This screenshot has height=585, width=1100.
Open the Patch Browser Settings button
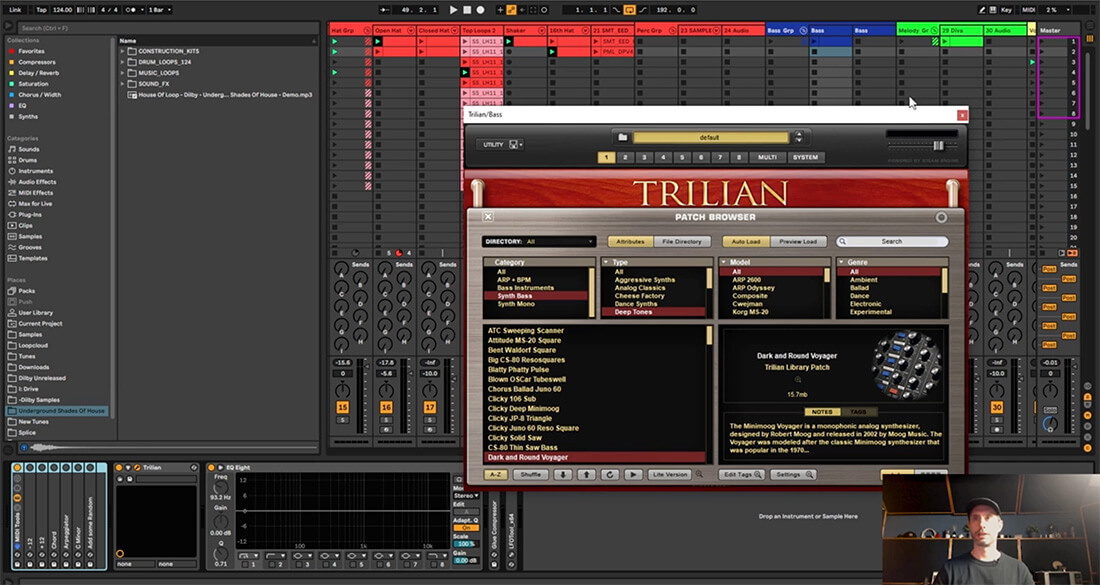[x=793, y=475]
